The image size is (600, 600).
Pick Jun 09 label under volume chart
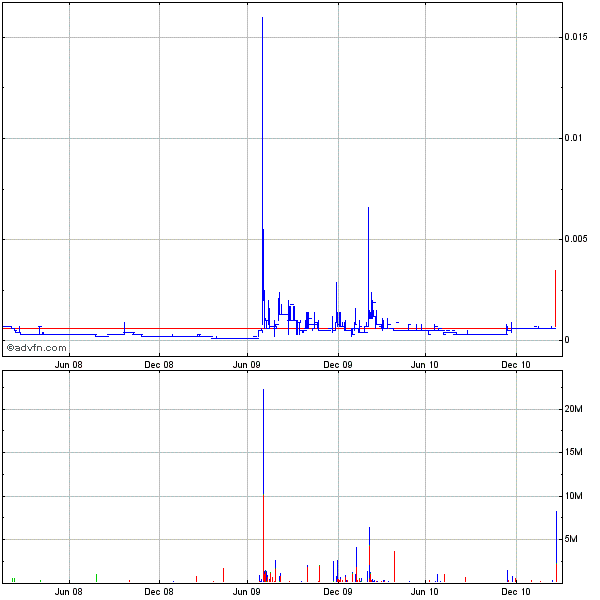246,592
